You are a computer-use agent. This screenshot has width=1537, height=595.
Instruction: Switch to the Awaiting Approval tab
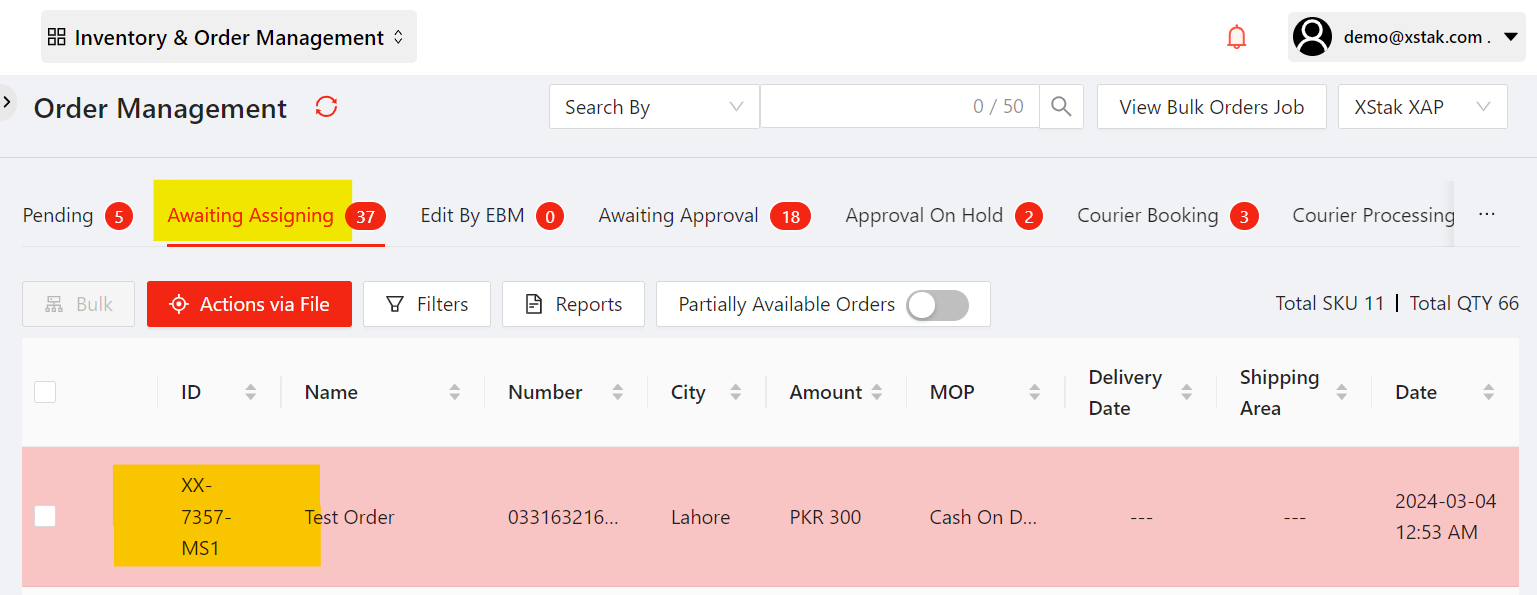679,216
